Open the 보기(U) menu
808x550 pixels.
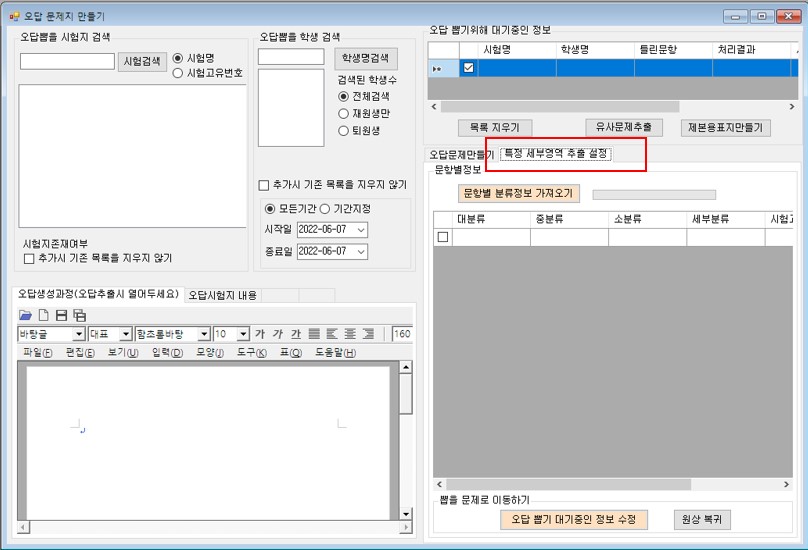click(x=123, y=353)
